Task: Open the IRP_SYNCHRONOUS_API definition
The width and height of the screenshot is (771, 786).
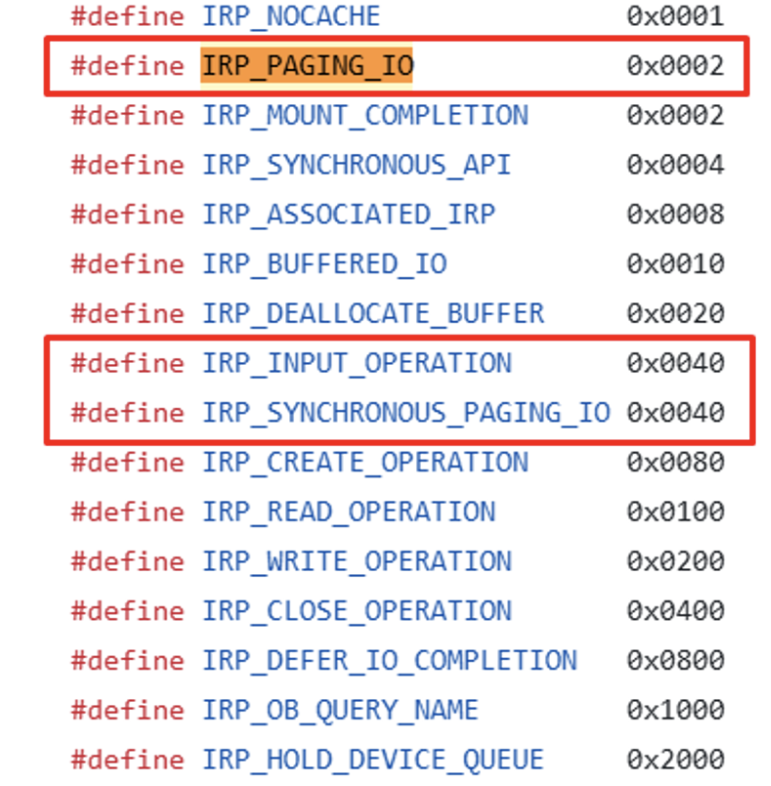Action: tap(356, 165)
